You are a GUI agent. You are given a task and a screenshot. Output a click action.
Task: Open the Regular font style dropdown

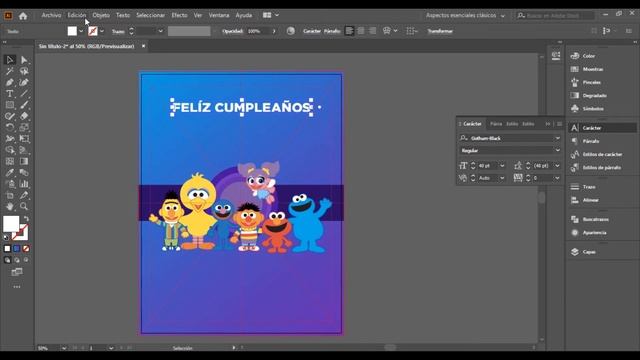click(x=558, y=151)
